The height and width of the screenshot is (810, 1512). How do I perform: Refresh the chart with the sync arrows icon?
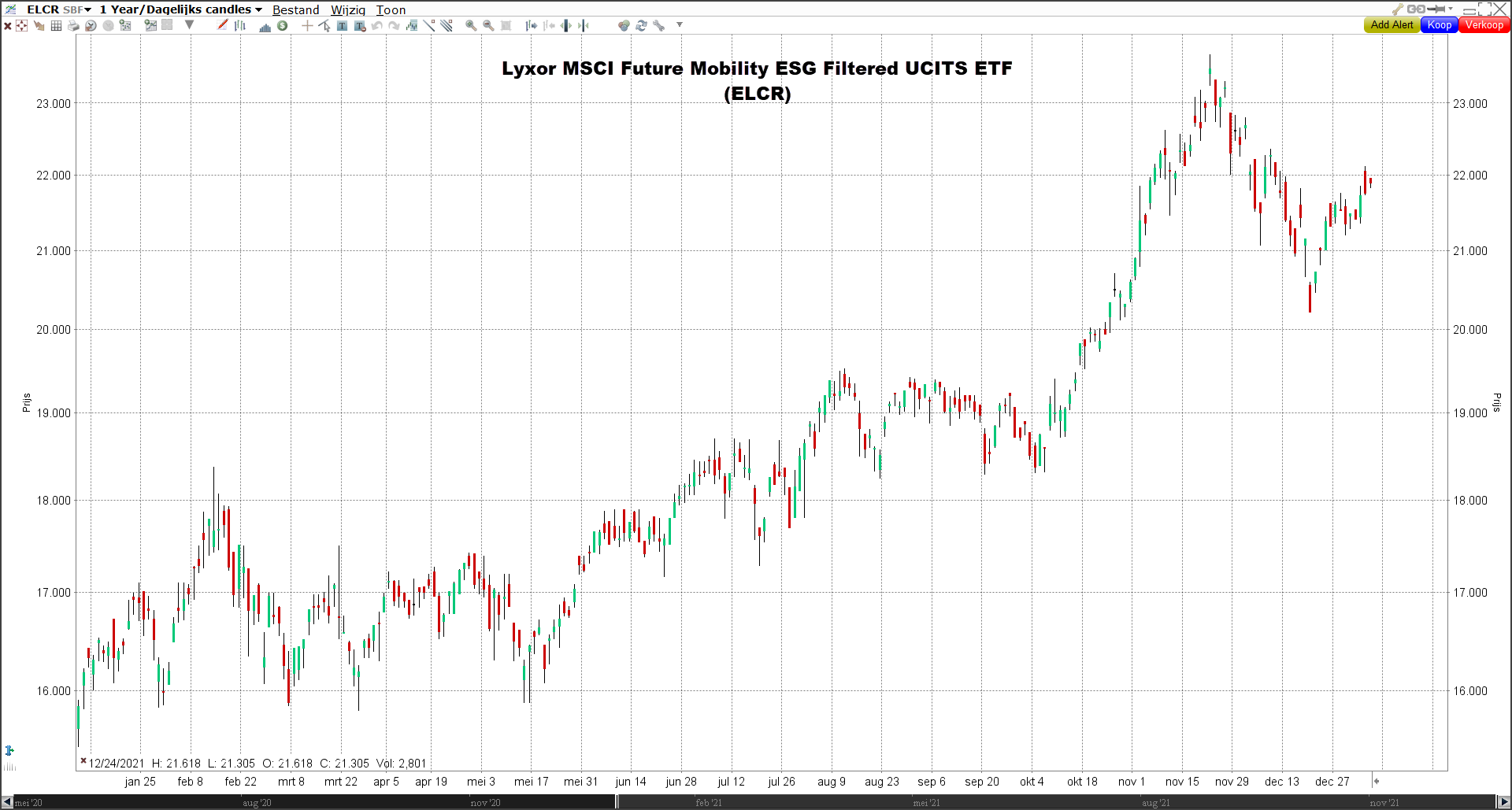[641, 26]
